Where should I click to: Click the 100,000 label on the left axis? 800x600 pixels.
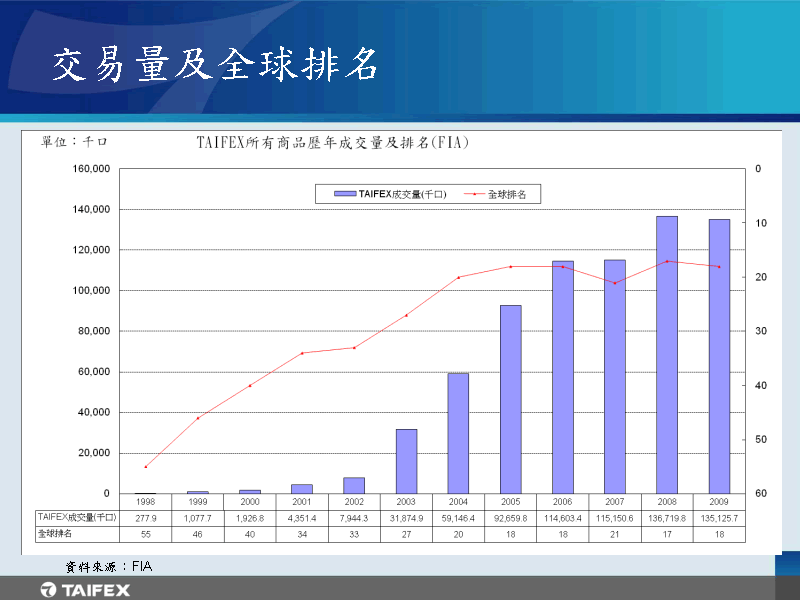point(91,290)
